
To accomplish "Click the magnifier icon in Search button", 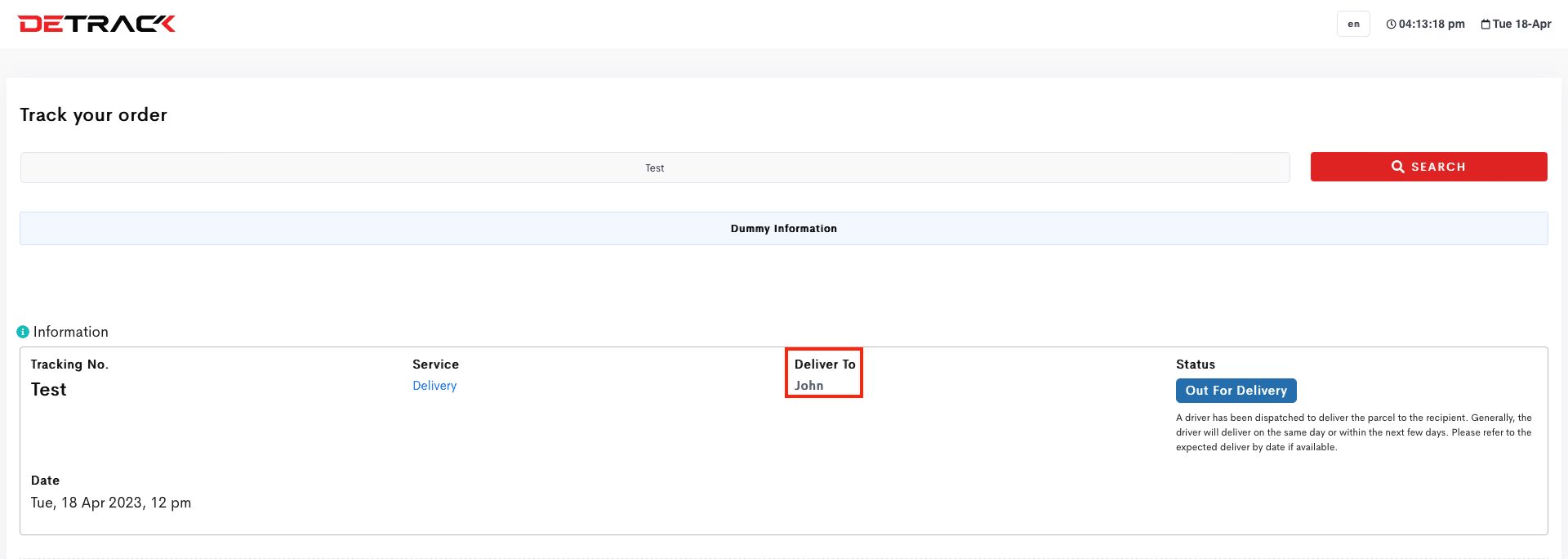I will click(1398, 167).
